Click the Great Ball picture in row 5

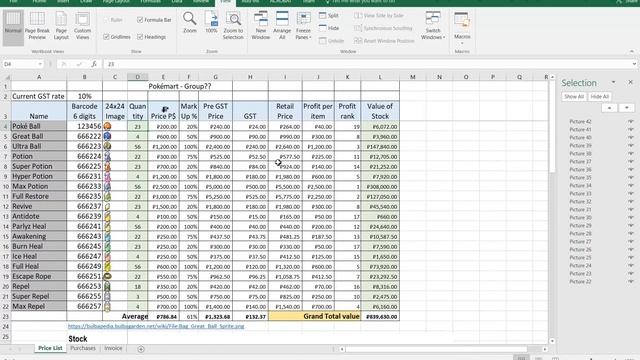[107, 136]
